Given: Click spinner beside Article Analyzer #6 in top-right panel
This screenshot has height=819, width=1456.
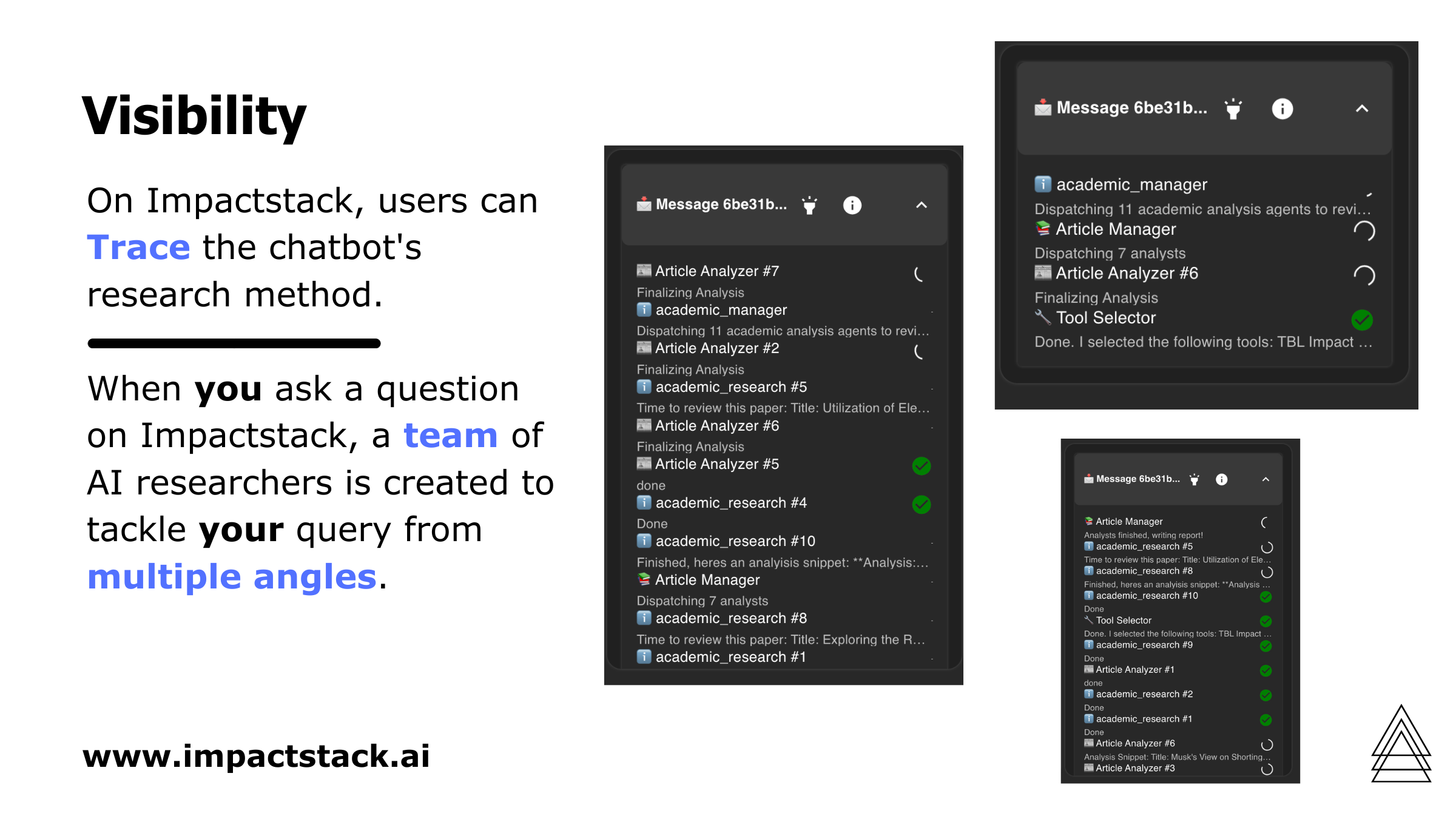Looking at the screenshot, I should click(1364, 275).
